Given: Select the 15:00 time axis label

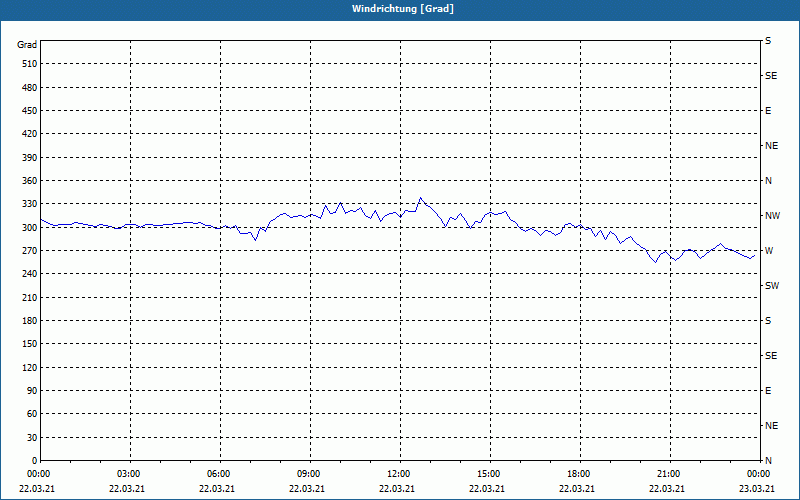Looking at the screenshot, I should pyautogui.click(x=489, y=474).
